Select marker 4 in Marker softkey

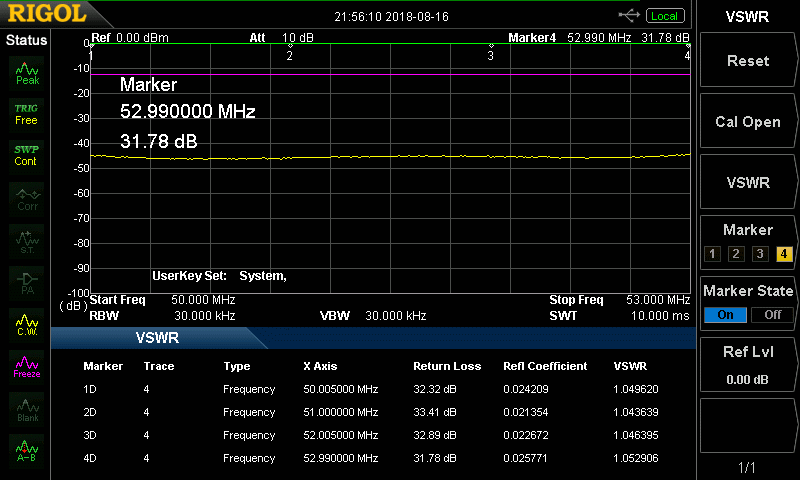784,253
